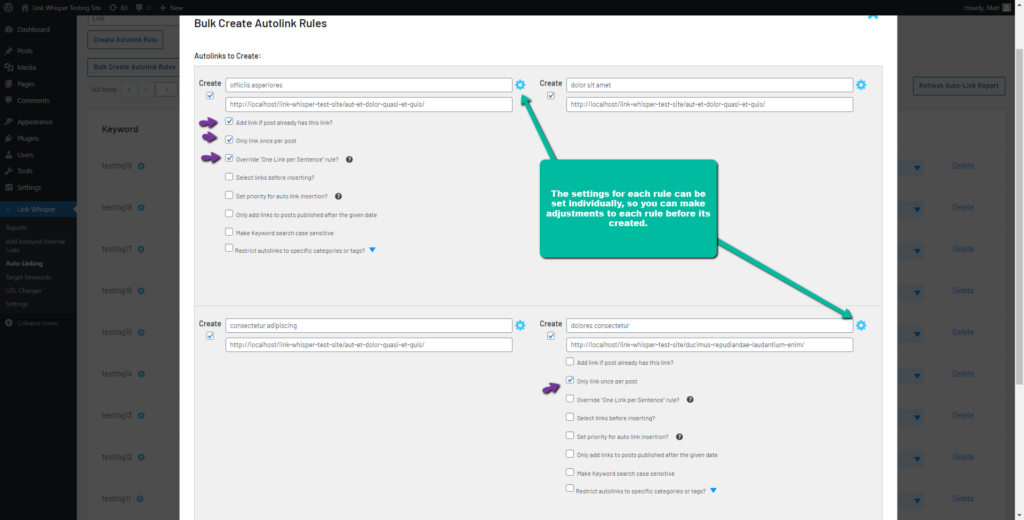Click Refresh Auto-Link Report button

(x=959, y=86)
